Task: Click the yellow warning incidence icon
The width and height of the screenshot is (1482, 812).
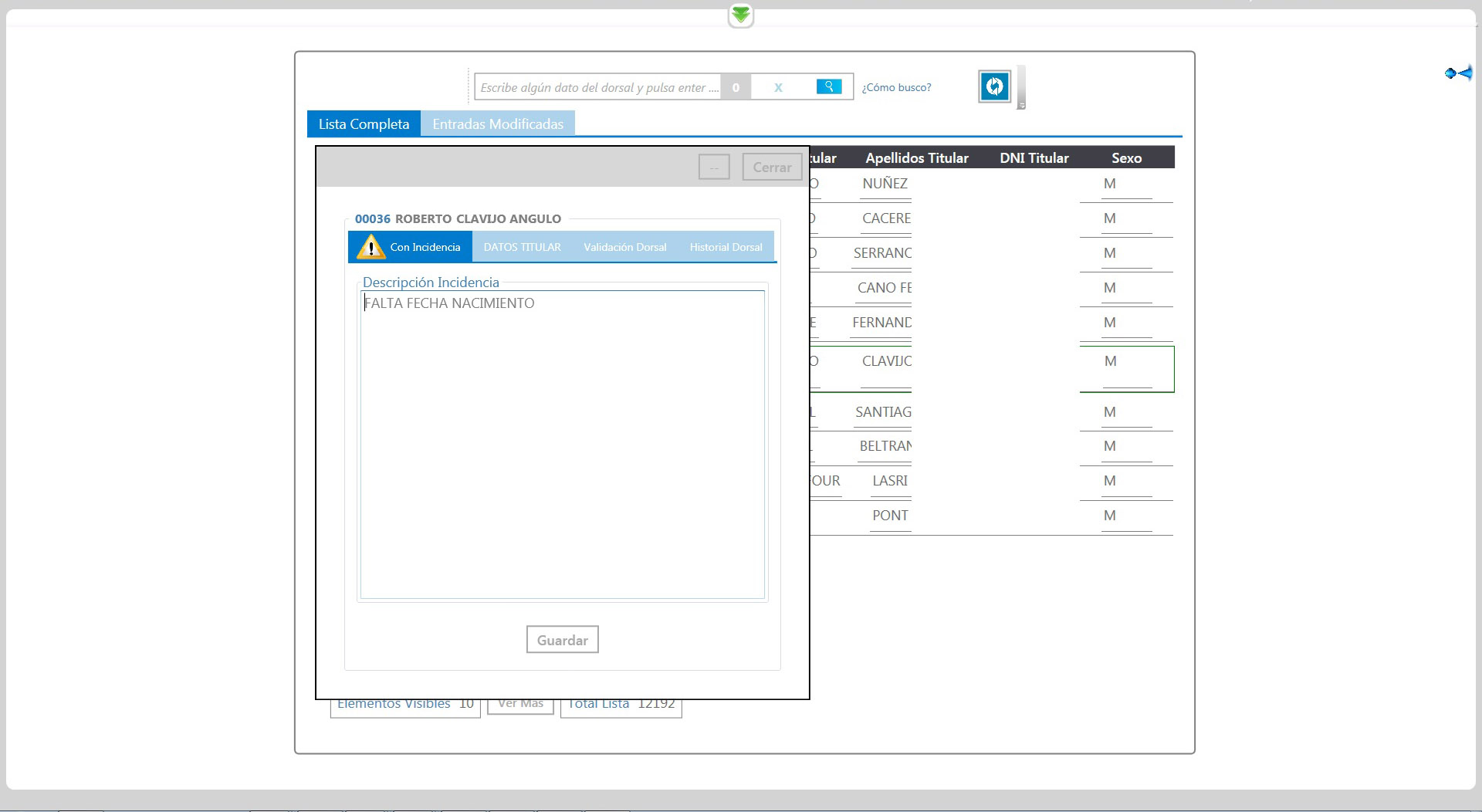Action: pyautogui.click(x=371, y=247)
